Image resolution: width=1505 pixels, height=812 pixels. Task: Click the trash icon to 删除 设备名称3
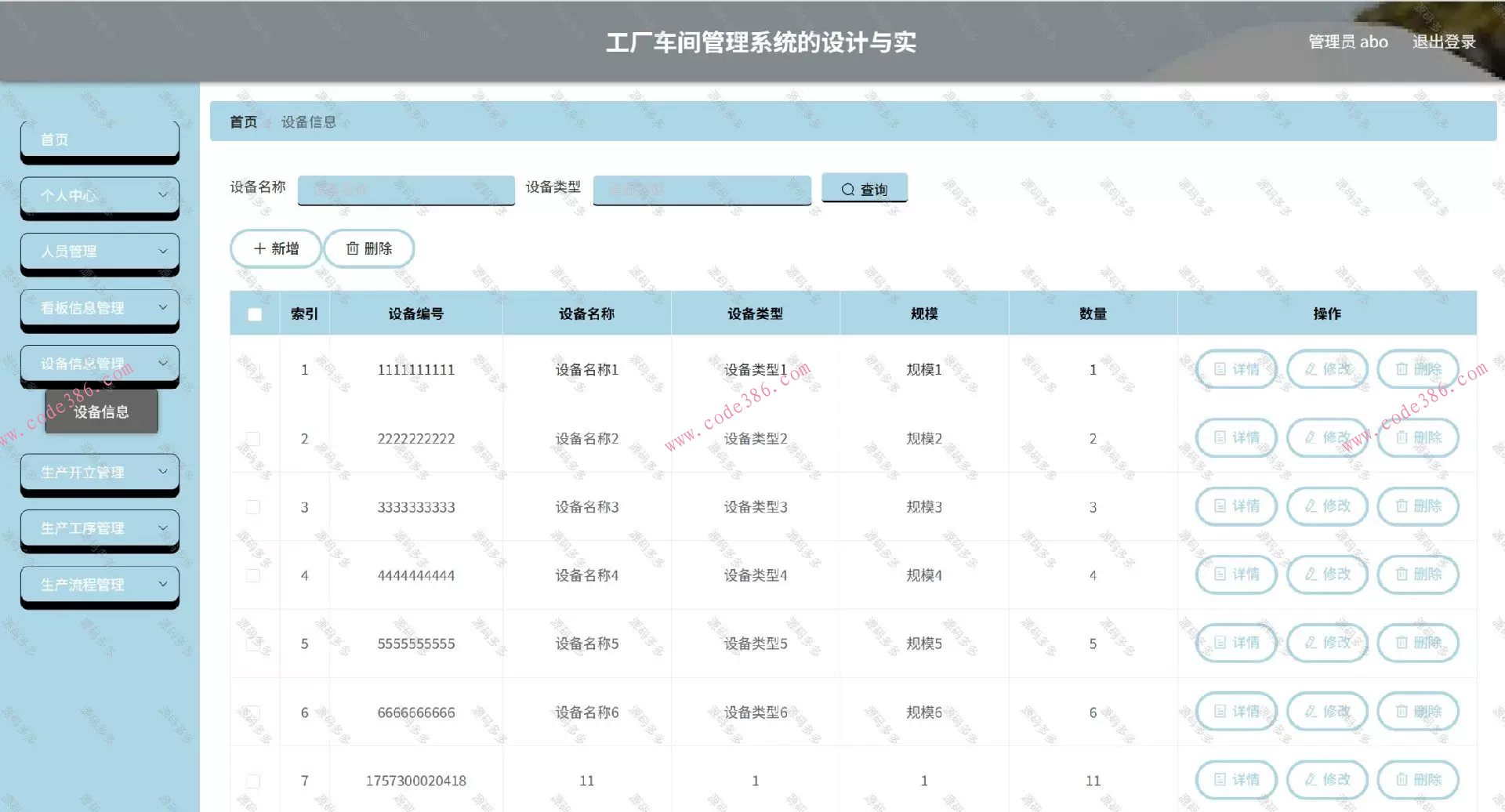[1400, 506]
